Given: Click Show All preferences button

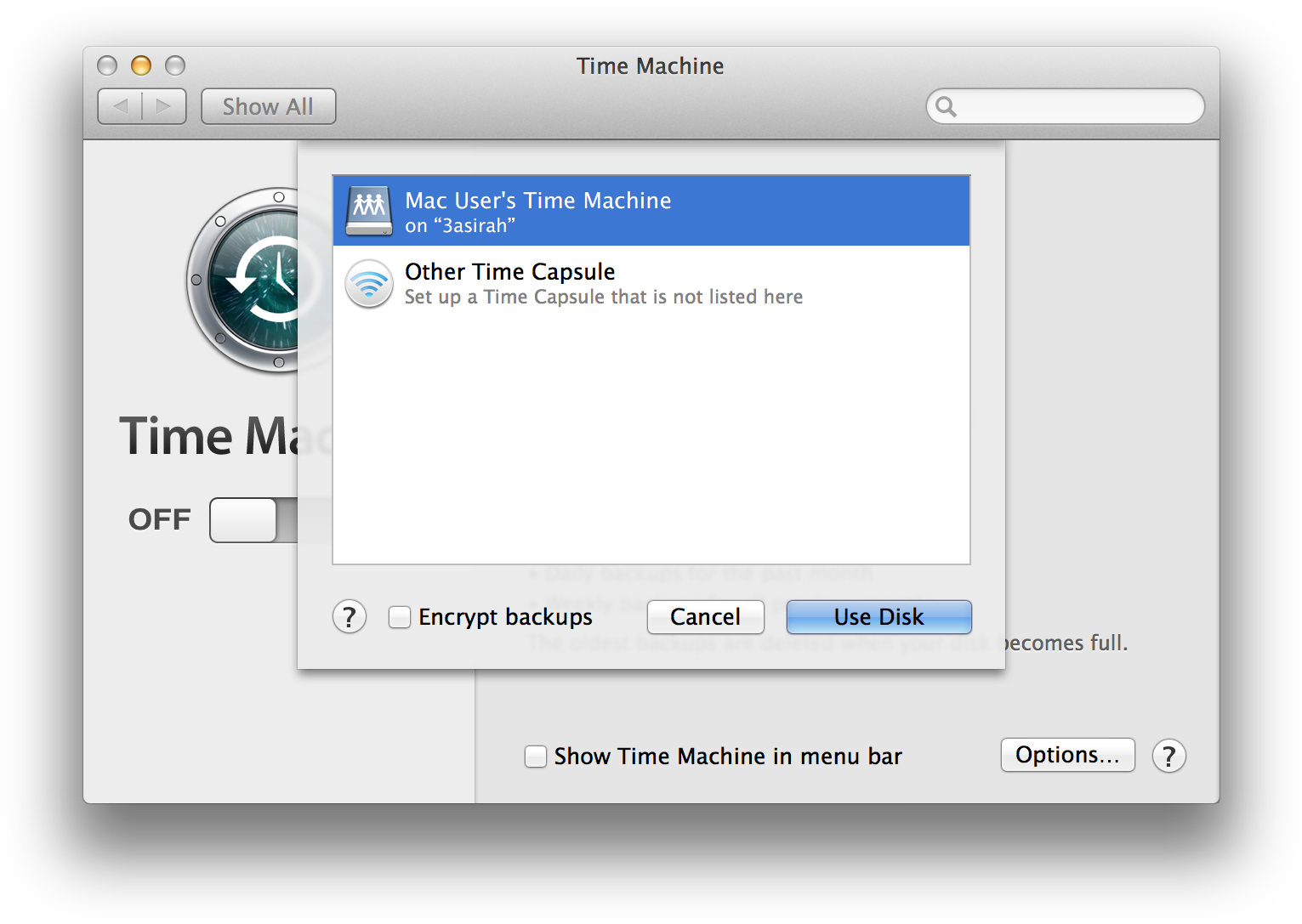Looking at the screenshot, I should tap(268, 107).
